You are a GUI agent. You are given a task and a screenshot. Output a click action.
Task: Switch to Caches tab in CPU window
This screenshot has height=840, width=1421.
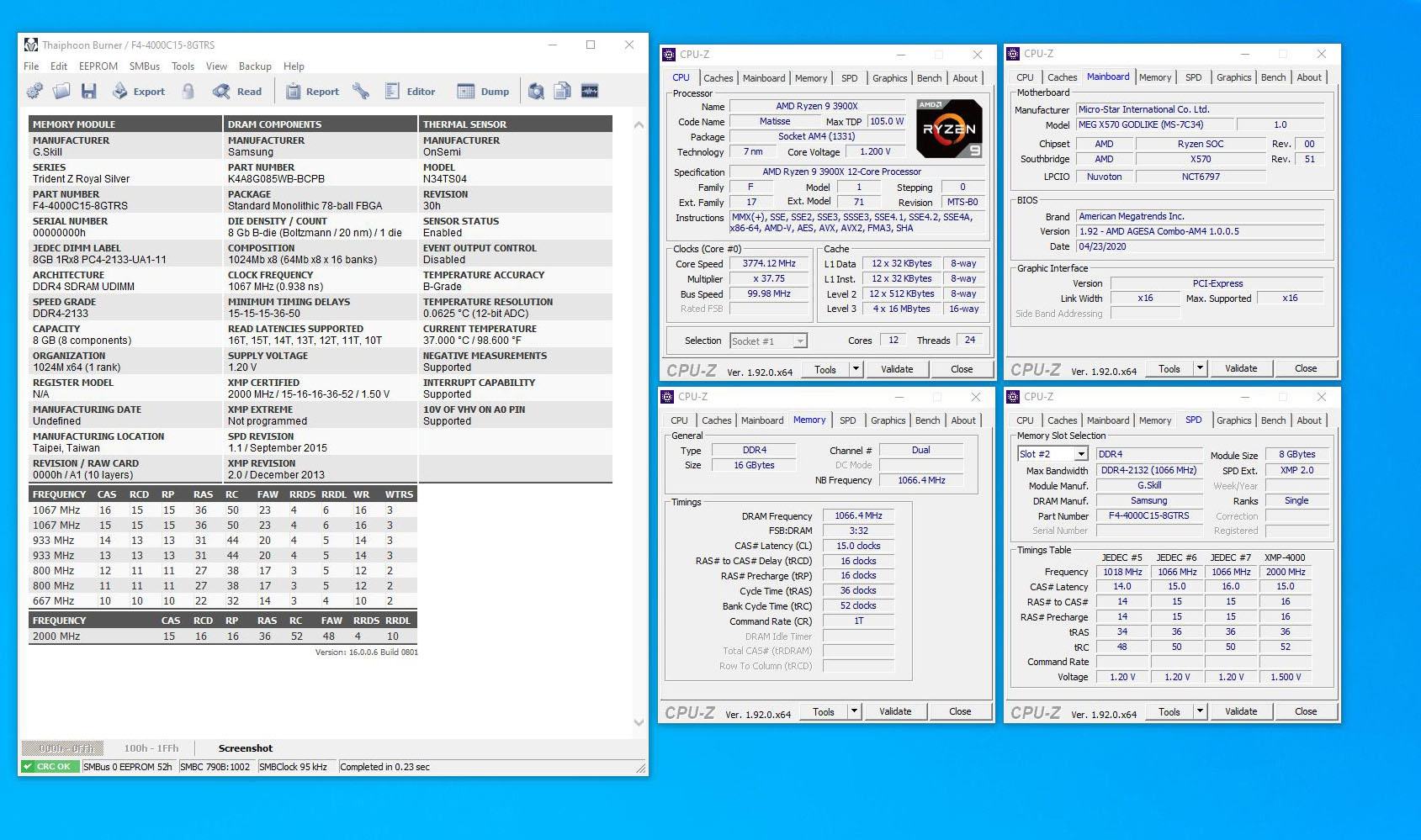[718, 78]
